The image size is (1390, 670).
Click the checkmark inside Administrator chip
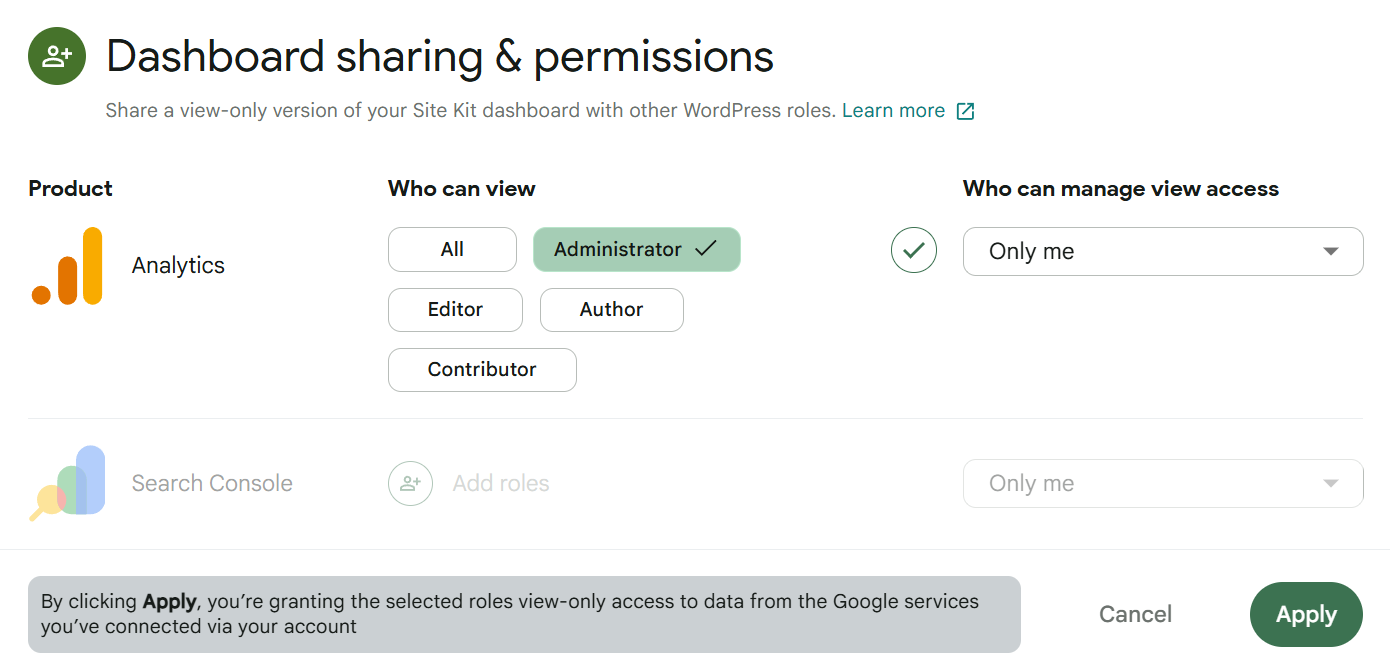(x=705, y=249)
